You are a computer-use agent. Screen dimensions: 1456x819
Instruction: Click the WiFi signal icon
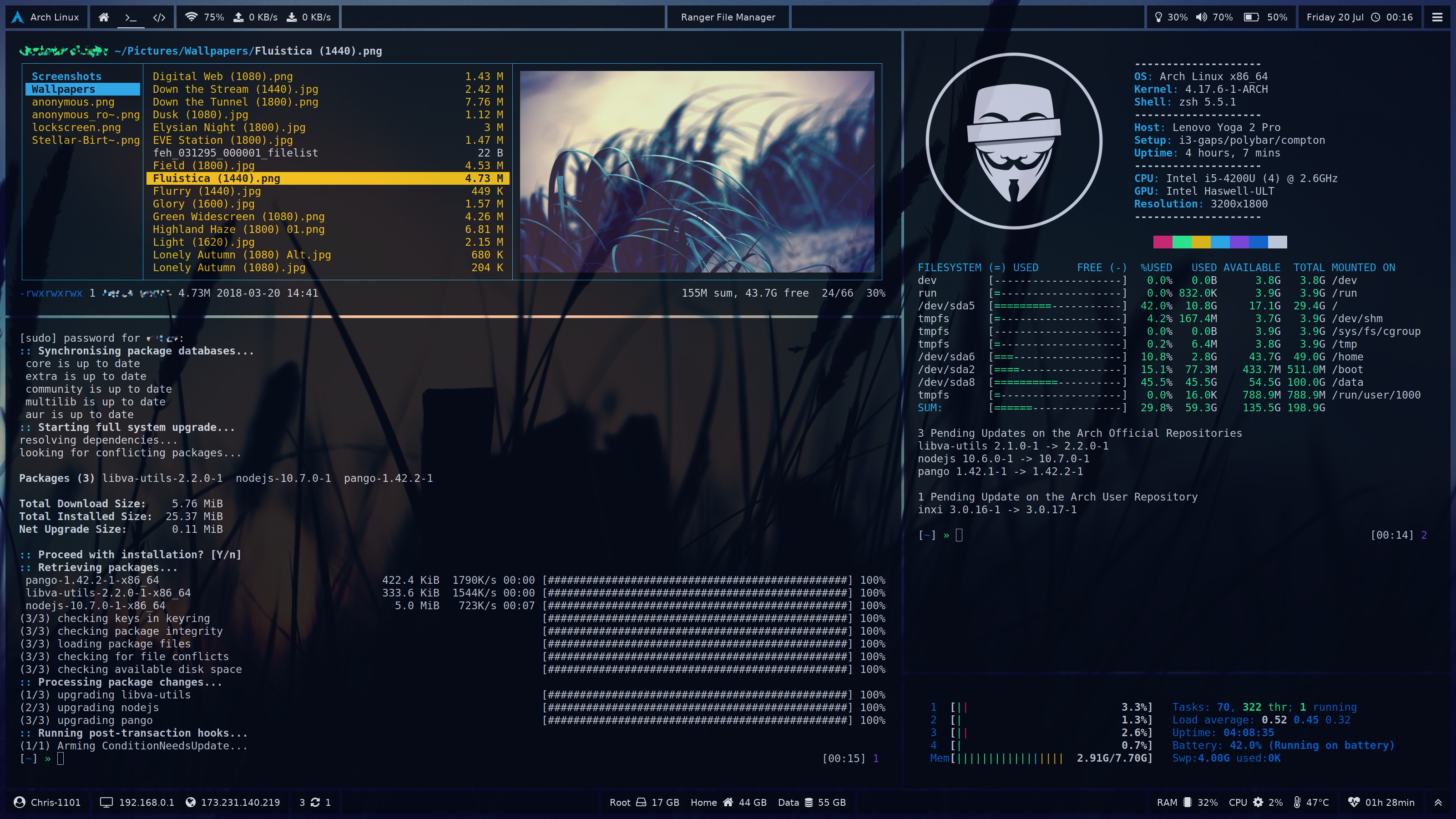[191, 17]
